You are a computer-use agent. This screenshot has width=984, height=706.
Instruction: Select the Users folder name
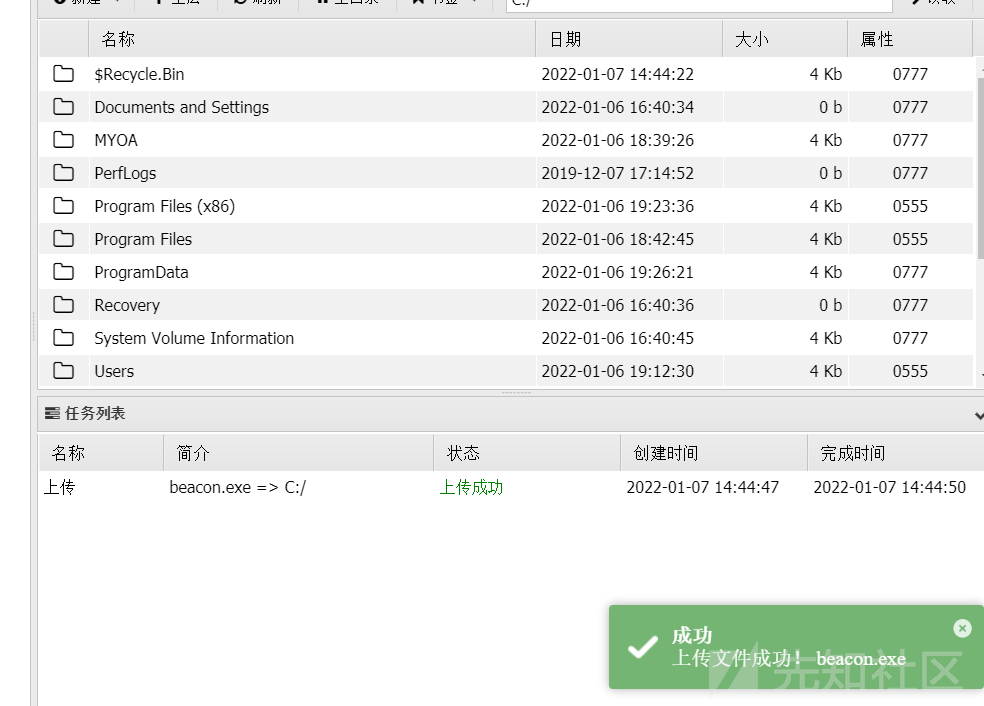tap(114, 372)
